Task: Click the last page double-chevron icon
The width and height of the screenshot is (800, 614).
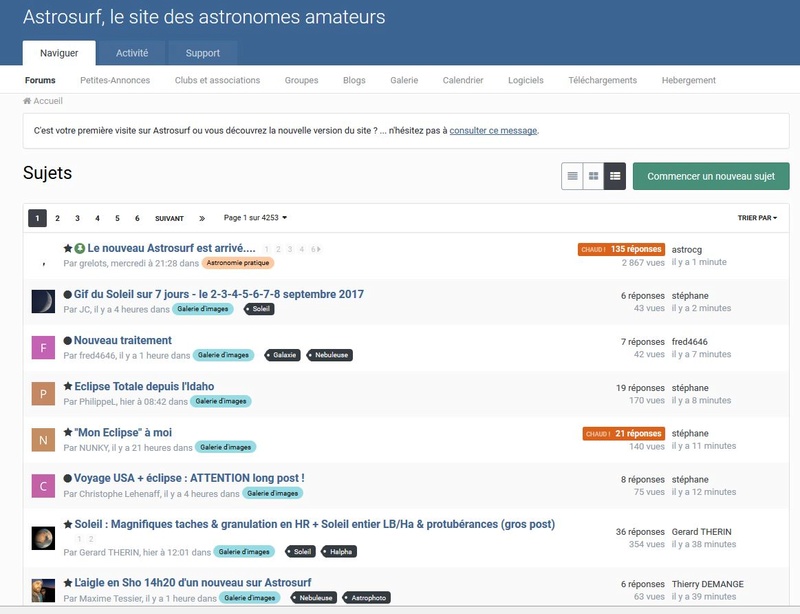Action: point(202,218)
